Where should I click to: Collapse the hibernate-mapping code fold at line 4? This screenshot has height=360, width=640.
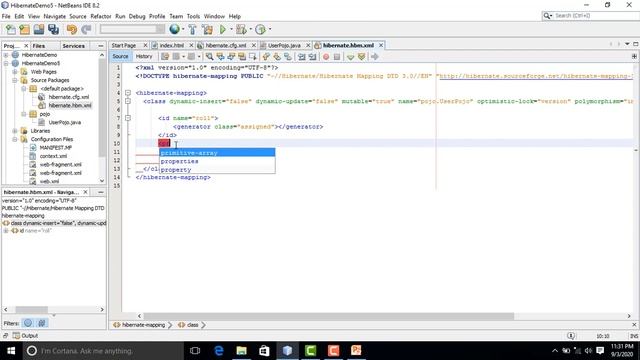[128, 93]
